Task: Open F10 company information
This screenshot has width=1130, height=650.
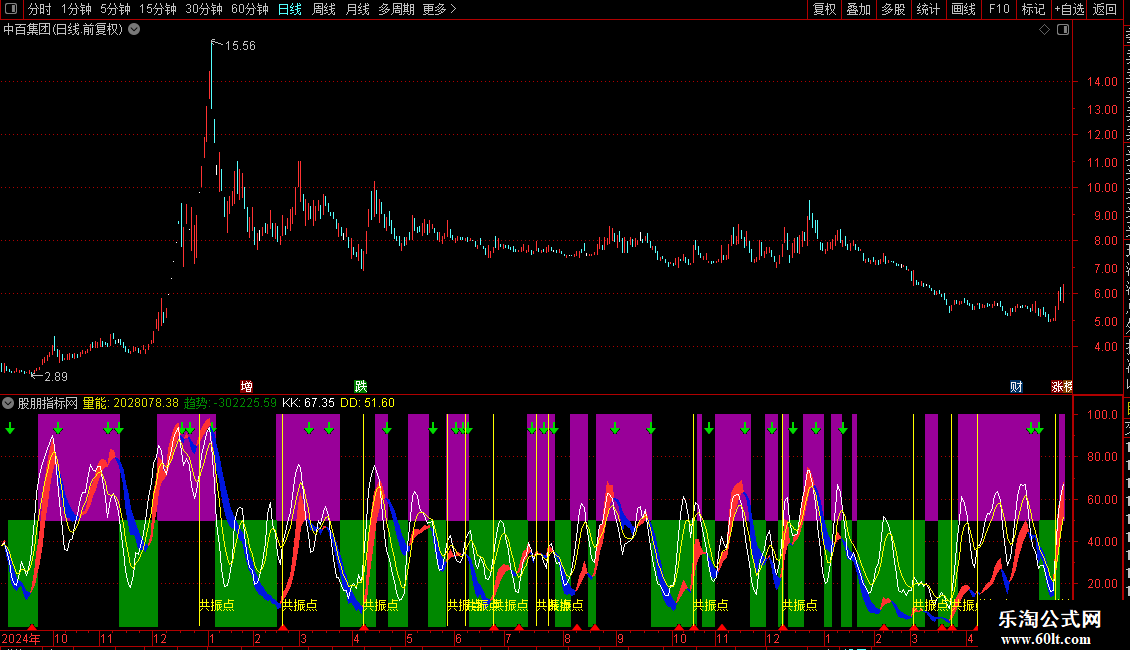Action: (999, 9)
